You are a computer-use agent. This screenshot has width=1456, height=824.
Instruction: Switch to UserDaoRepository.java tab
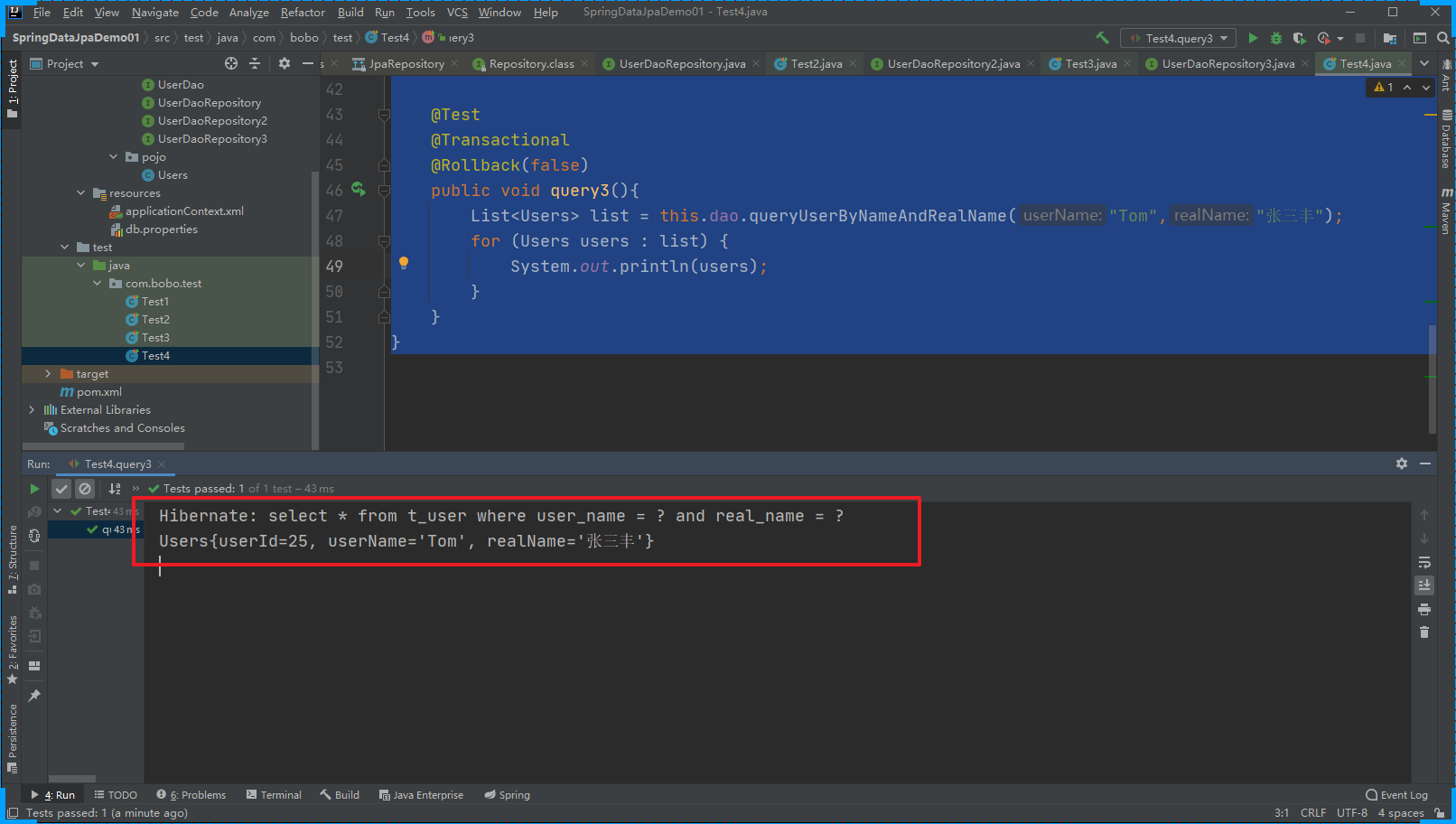click(682, 63)
